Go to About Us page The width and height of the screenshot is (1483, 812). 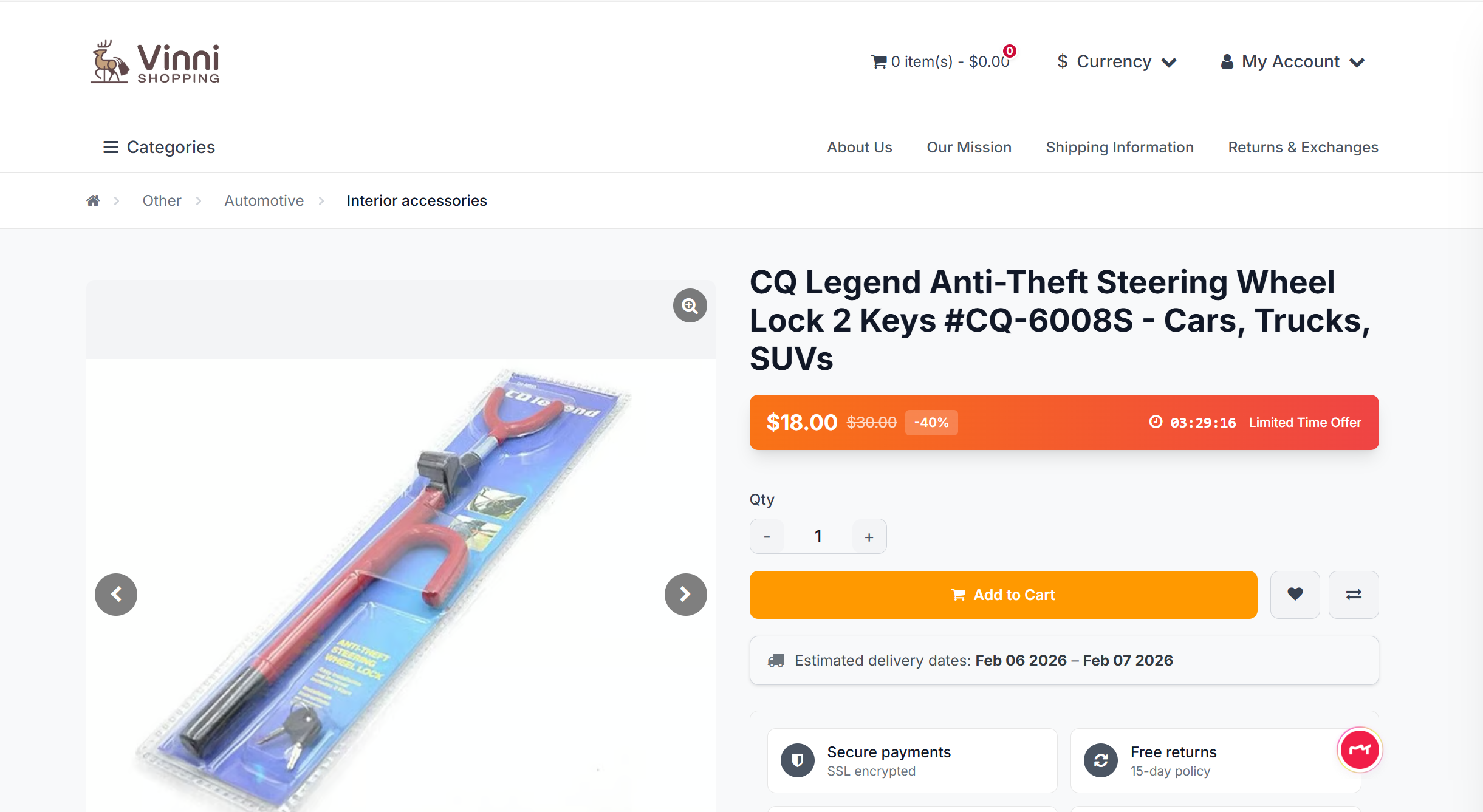click(859, 147)
